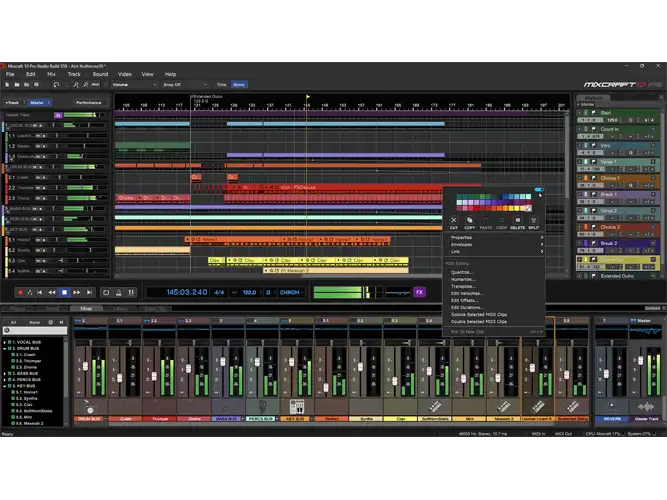Image resolution: width=667 pixels, height=500 pixels.
Task: Click the None button in mixer filter
Action: click(x=34, y=322)
